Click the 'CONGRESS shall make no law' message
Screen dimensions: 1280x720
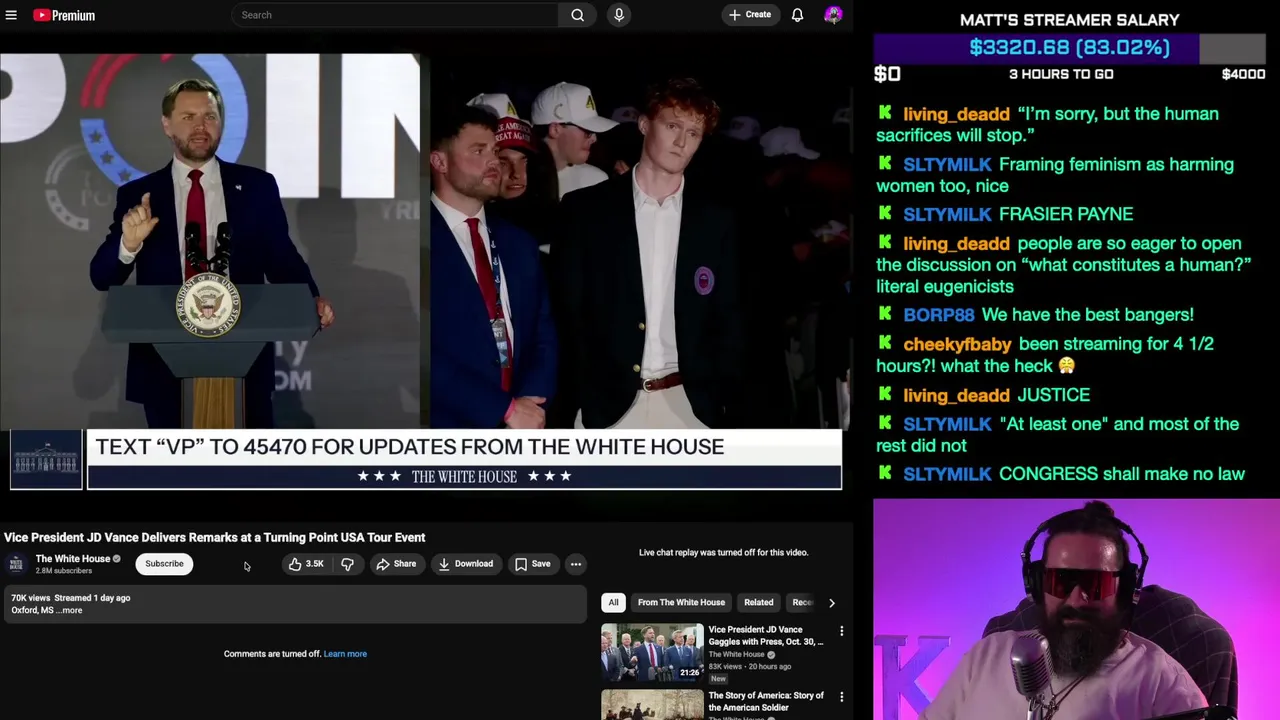coord(1122,474)
